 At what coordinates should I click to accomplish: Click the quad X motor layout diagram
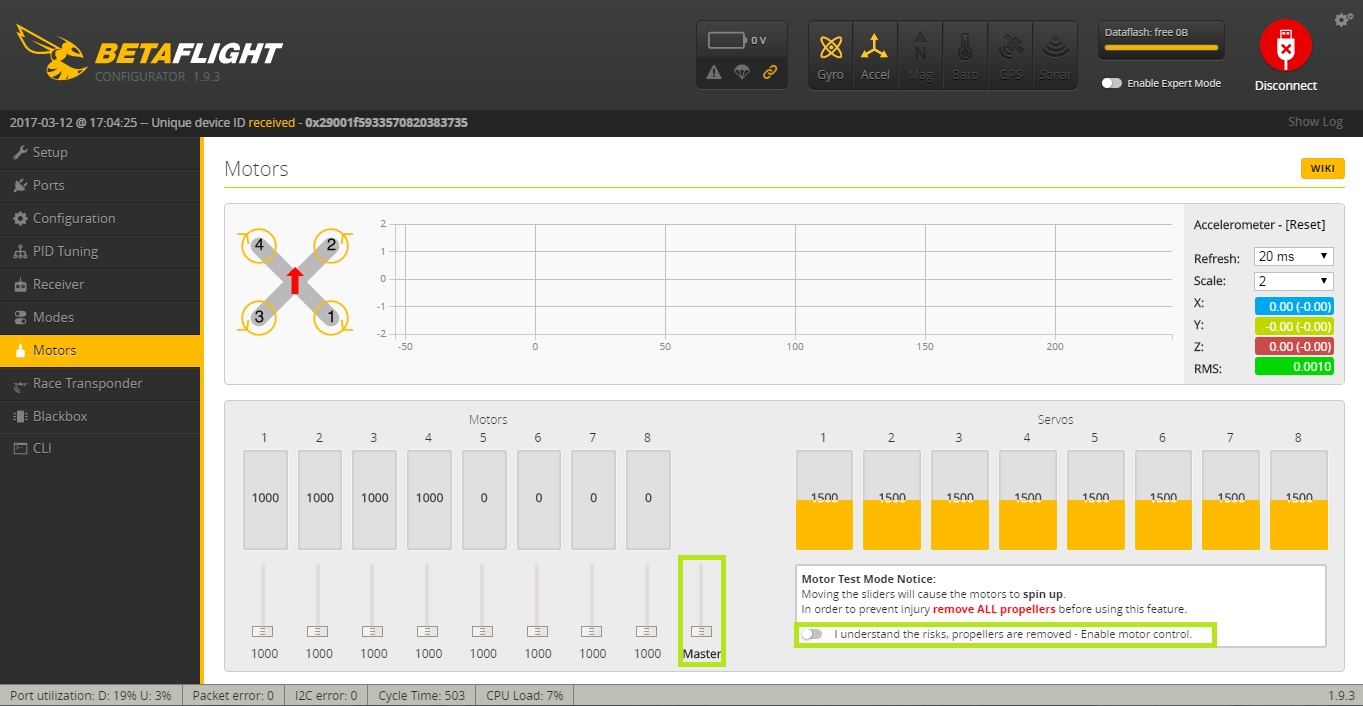pos(295,281)
